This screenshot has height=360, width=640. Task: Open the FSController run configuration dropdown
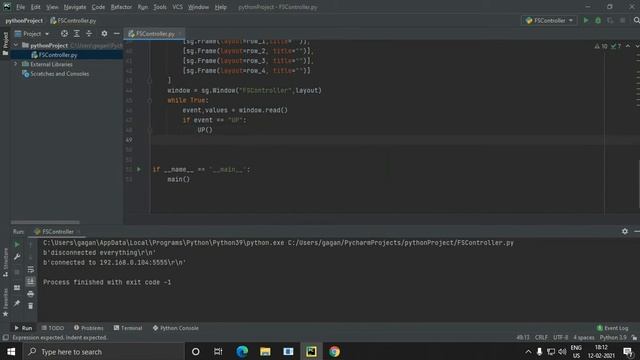tap(549, 20)
